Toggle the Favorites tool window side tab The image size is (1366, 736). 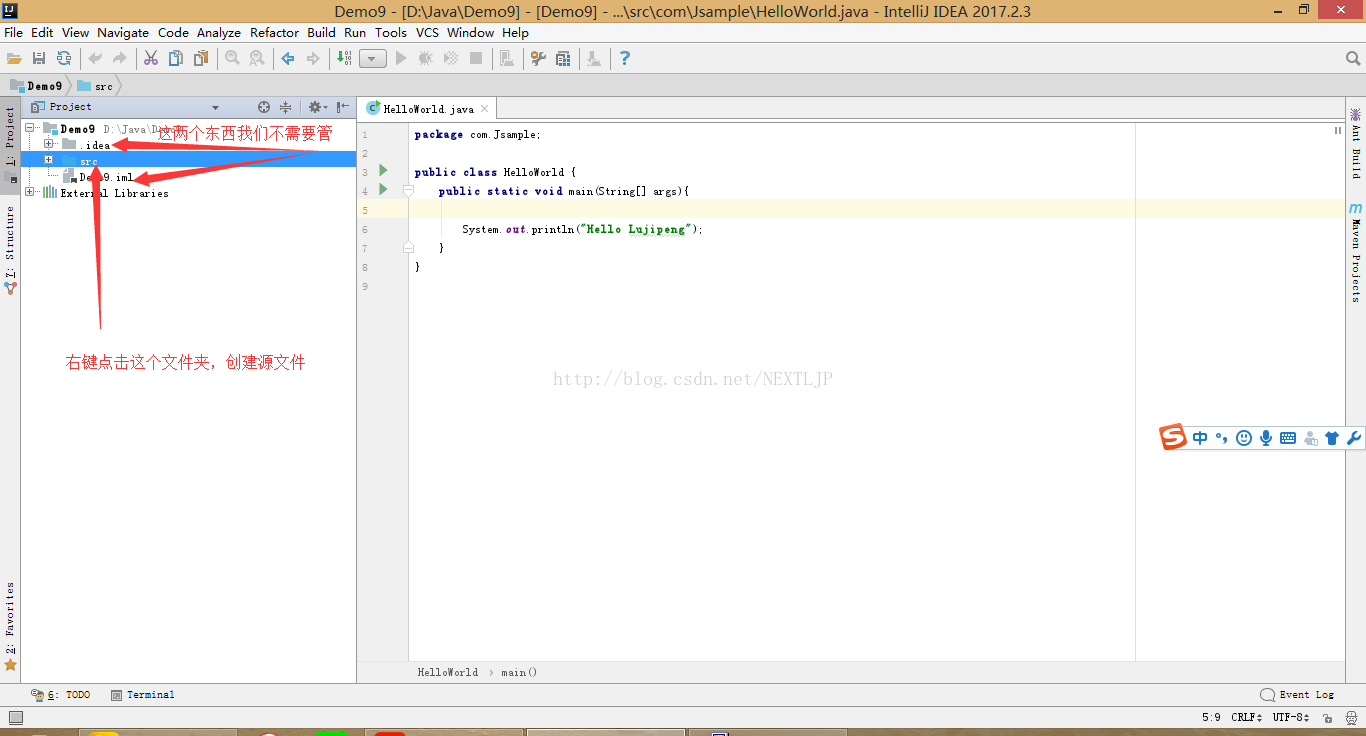tap(10, 625)
